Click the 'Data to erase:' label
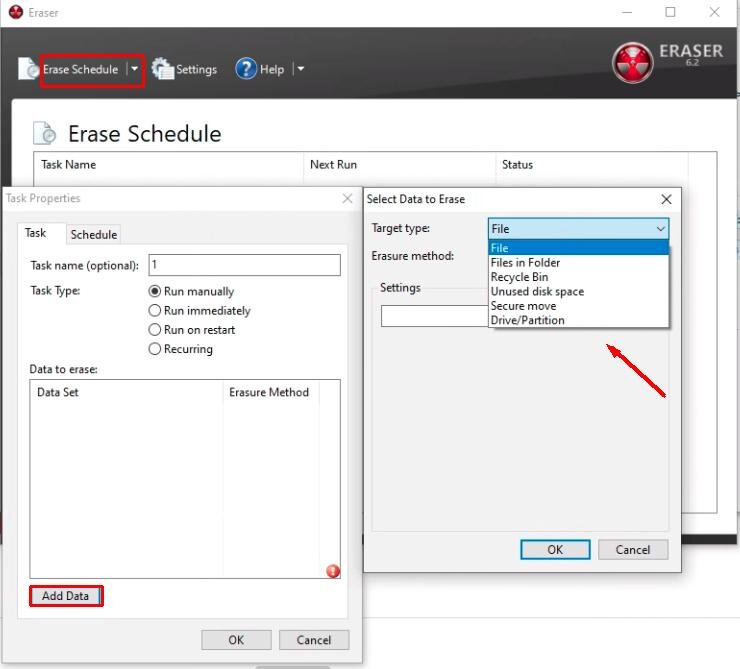Screen dimensions: 740x669 [x=63, y=369]
